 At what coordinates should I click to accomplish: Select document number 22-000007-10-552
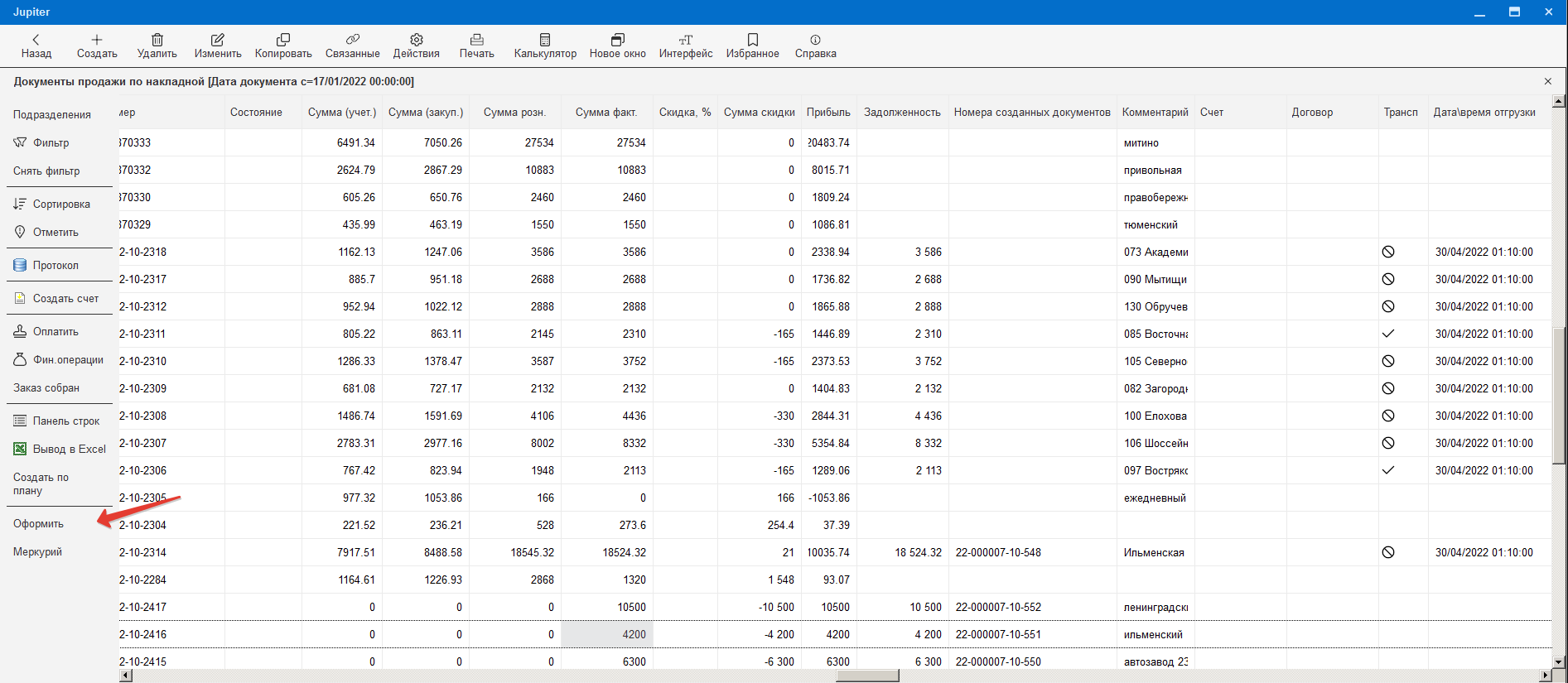tap(998, 607)
